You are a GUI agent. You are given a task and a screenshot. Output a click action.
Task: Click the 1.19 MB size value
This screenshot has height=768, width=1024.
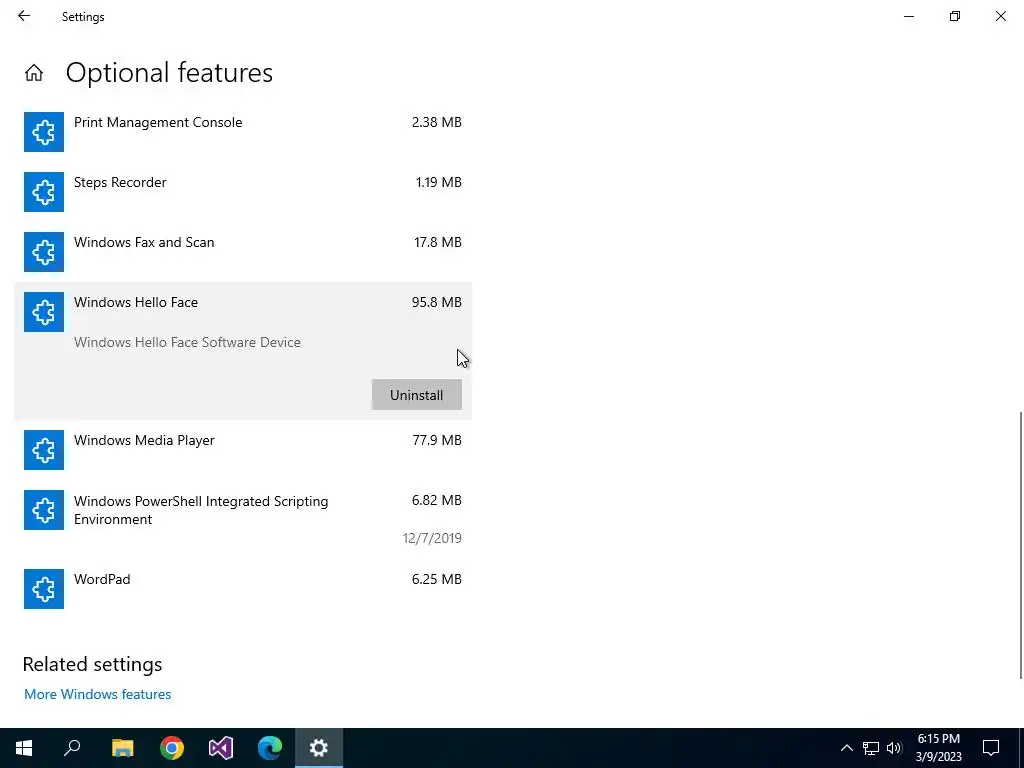click(x=438, y=182)
